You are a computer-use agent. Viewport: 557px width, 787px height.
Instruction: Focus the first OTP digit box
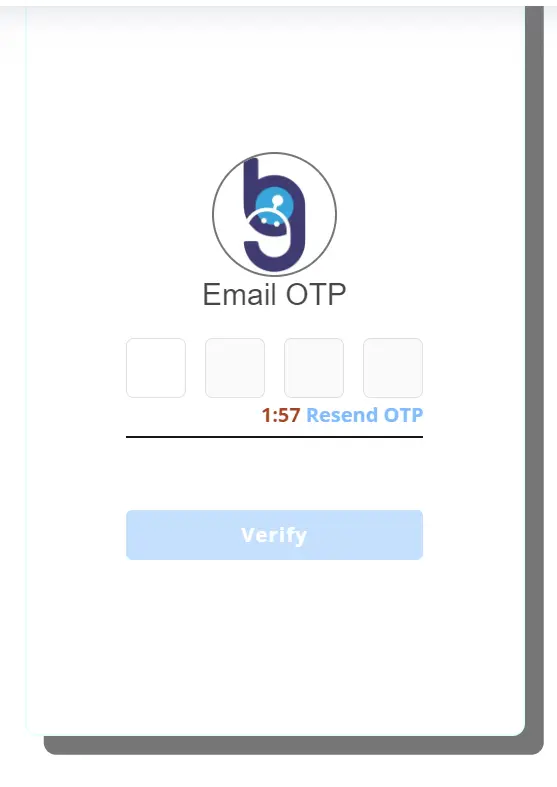(156, 368)
